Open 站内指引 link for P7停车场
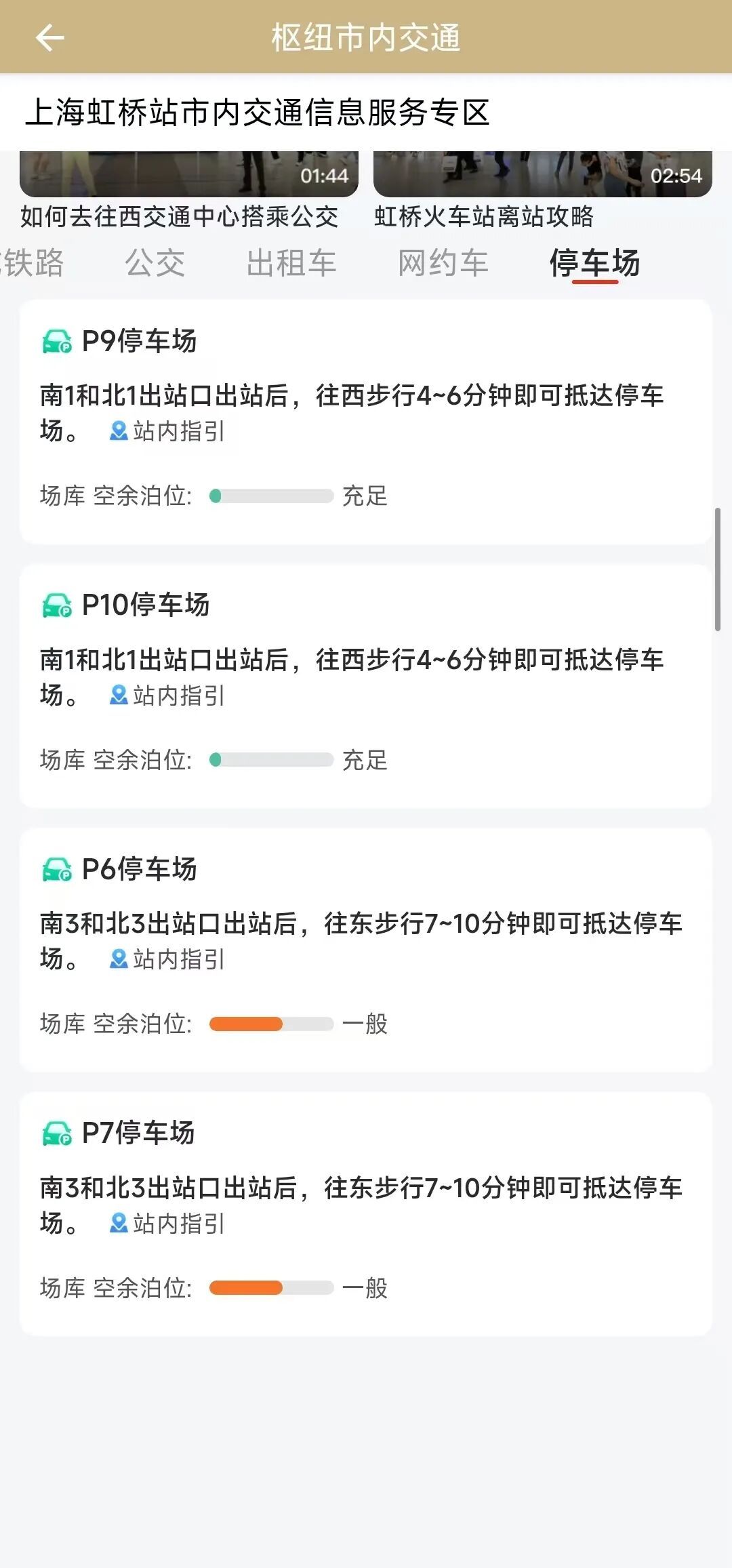The width and height of the screenshot is (732, 1568). [178, 1224]
